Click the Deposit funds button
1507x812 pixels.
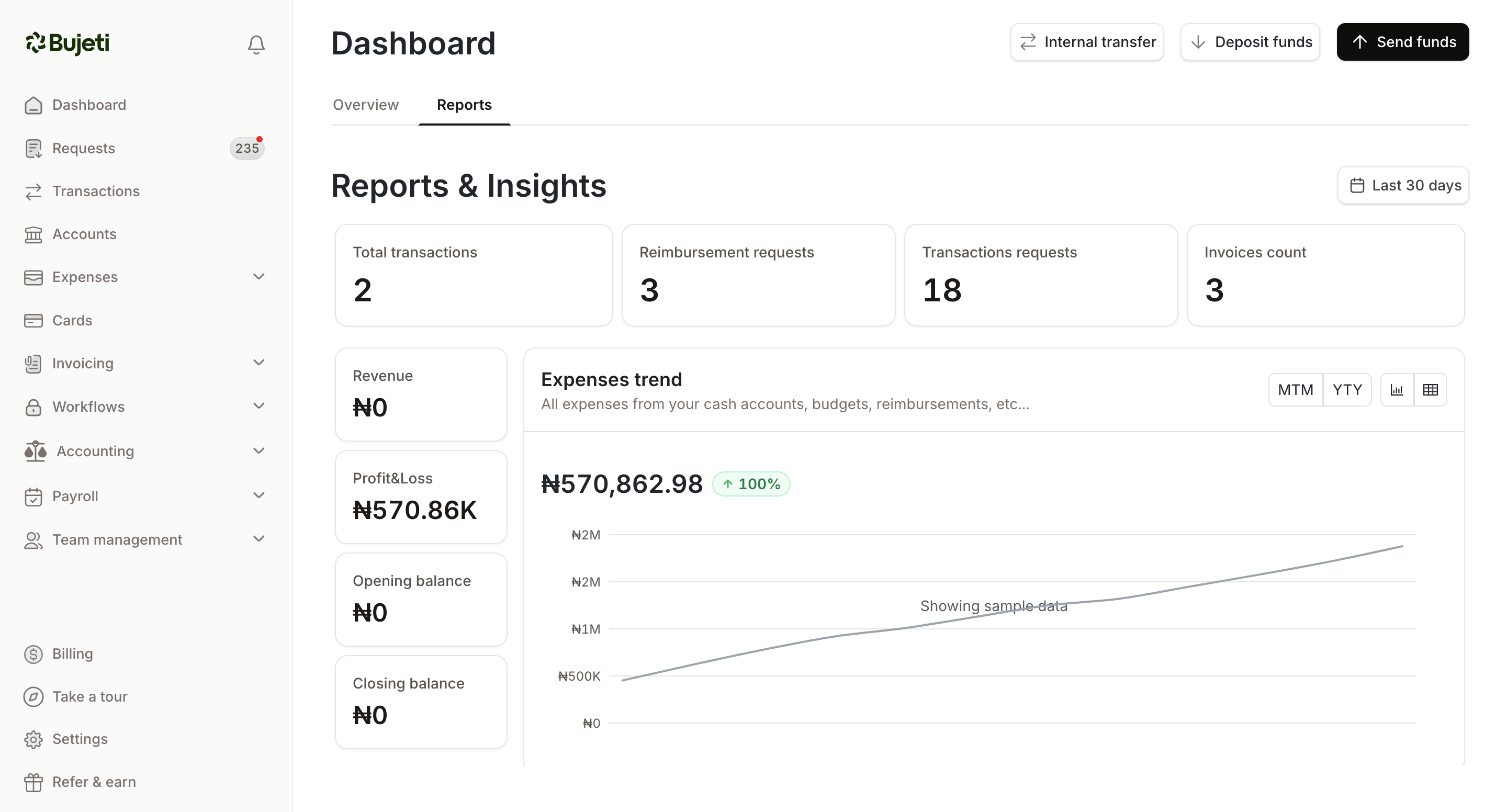click(1250, 42)
